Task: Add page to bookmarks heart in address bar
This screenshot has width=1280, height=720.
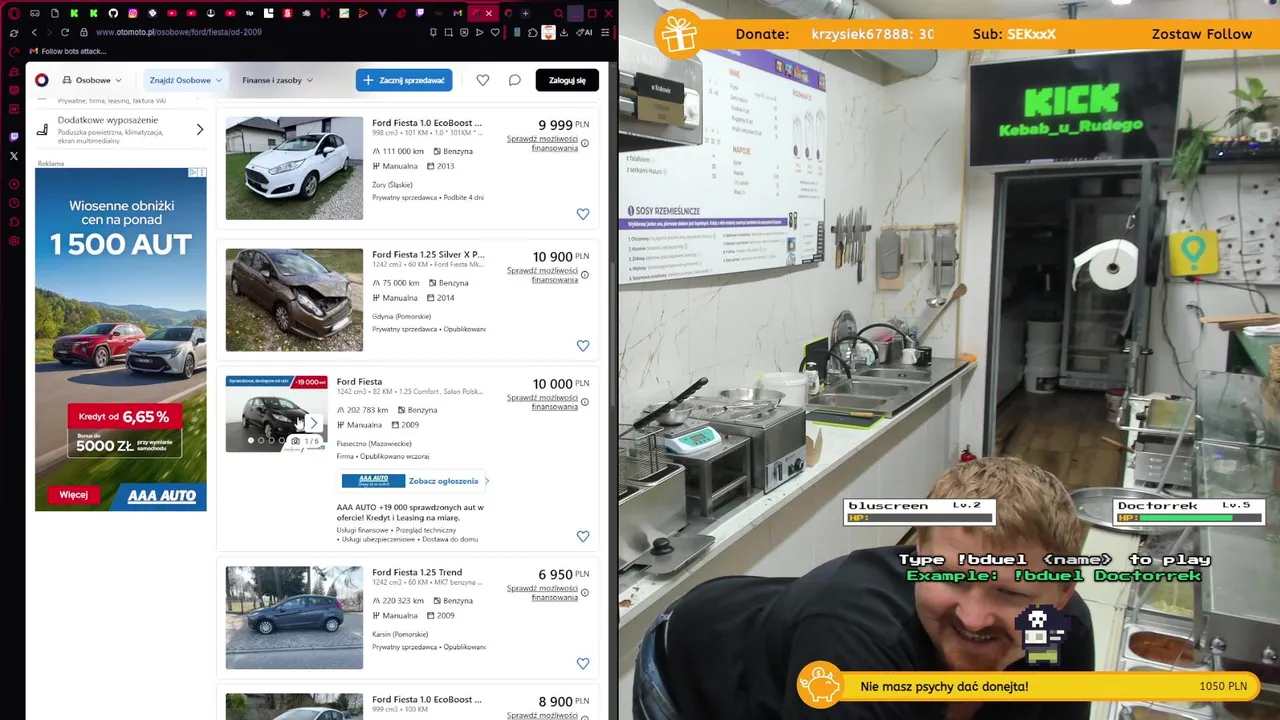Action: pyautogui.click(x=494, y=32)
